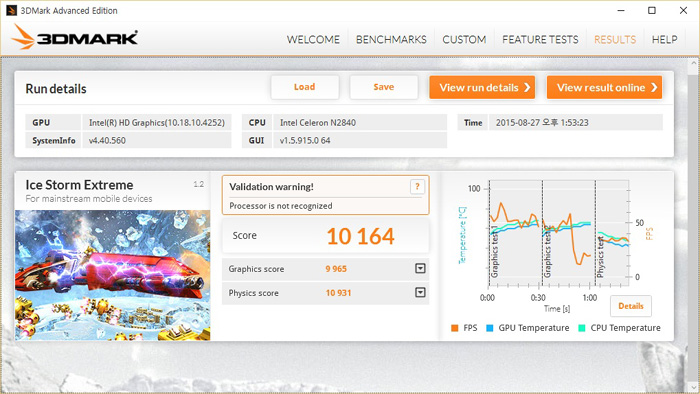Viewport: 700px width, 394px height.
Task: Click the 3DMark logo
Action: click(75, 37)
